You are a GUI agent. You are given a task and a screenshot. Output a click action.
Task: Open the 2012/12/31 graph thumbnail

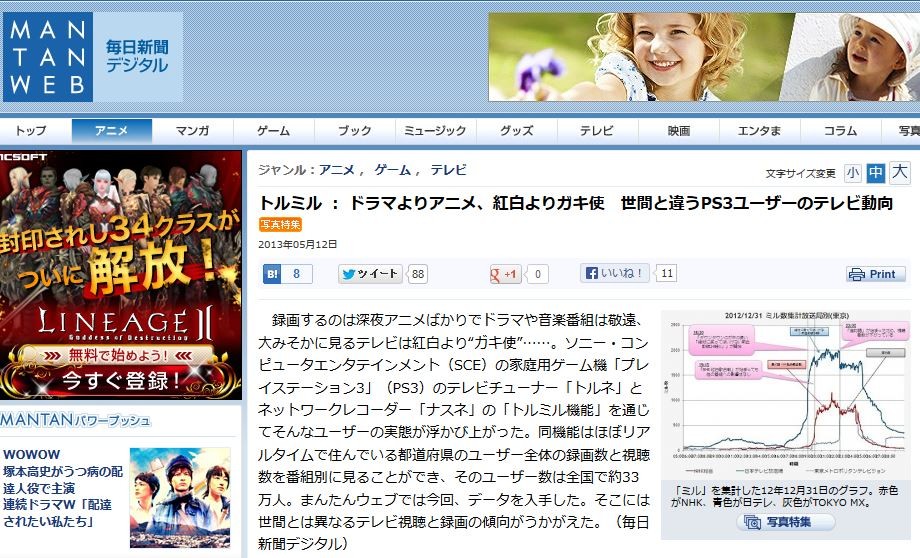786,393
